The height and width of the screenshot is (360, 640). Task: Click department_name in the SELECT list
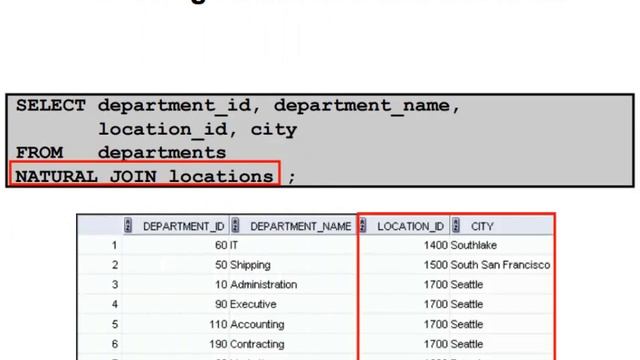pyautogui.click(x=362, y=107)
